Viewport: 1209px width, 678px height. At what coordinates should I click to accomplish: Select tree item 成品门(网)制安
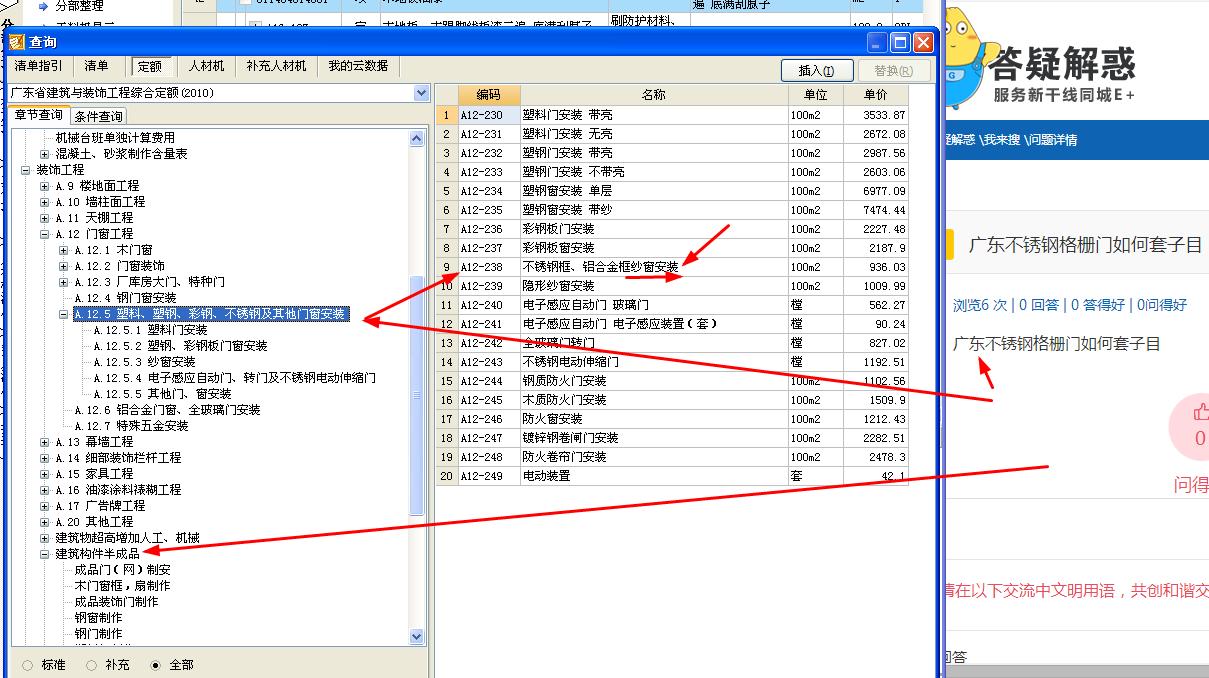tap(123, 570)
